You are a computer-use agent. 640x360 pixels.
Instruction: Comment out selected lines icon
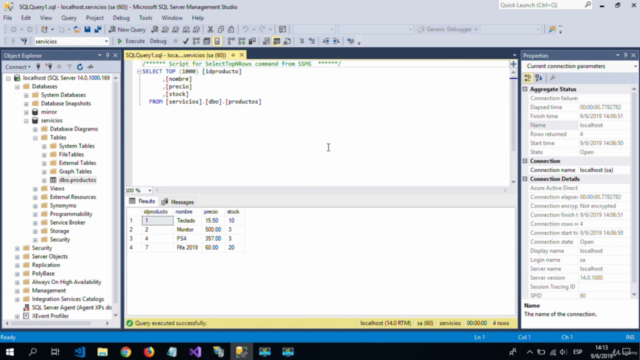301,41
